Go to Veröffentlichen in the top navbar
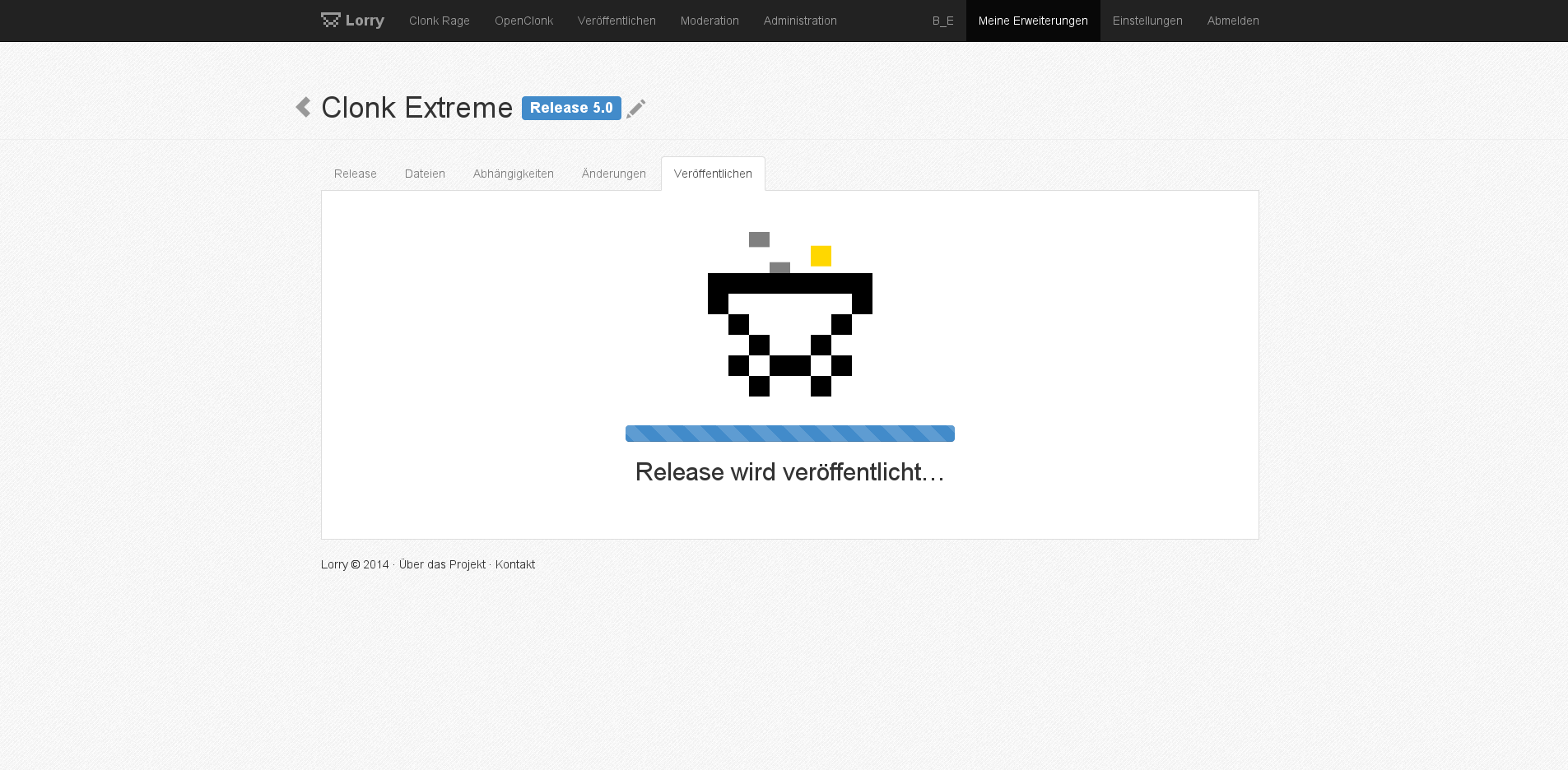Screen dimensions: 1568x770 pos(616,21)
